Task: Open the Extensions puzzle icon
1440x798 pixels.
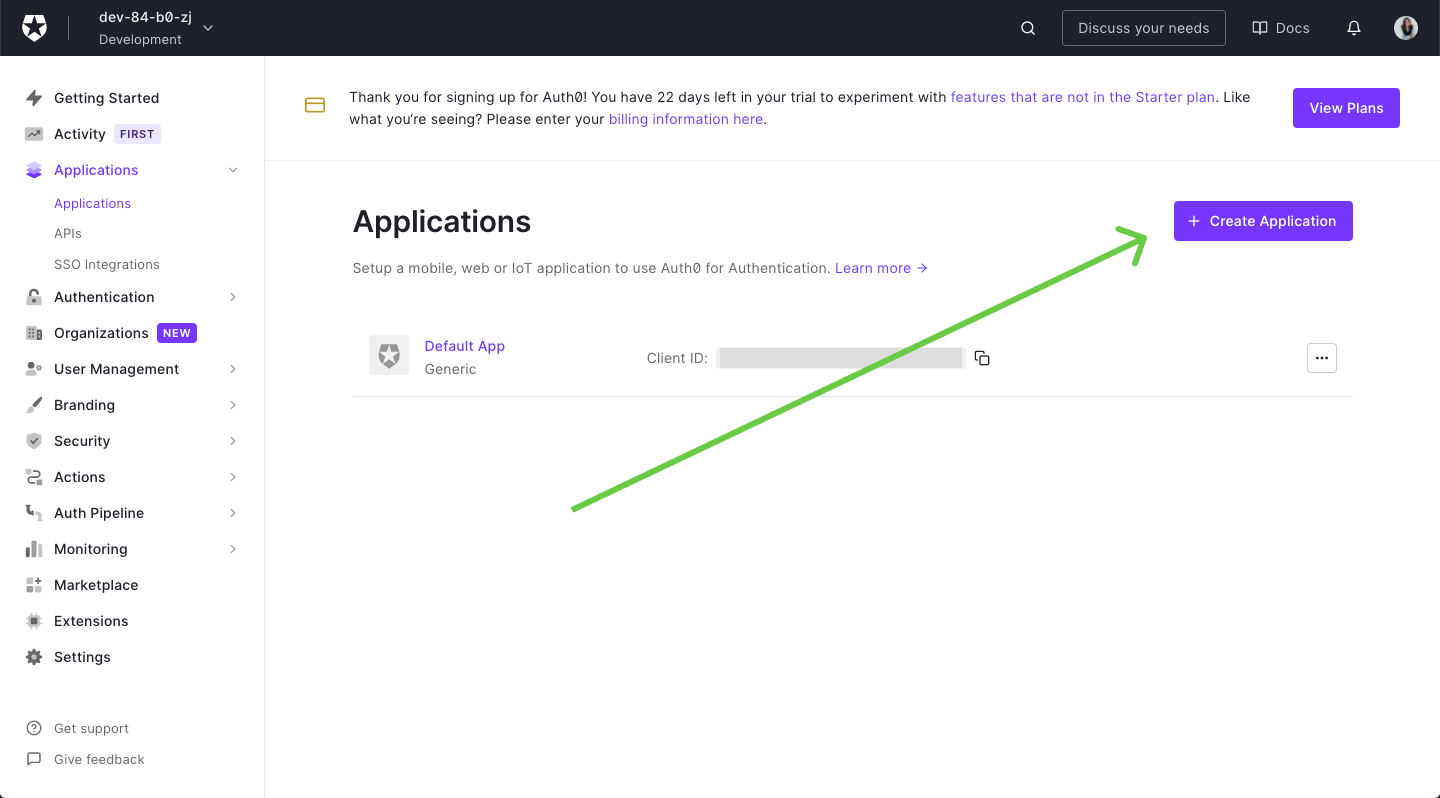Action: (x=34, y=621)
